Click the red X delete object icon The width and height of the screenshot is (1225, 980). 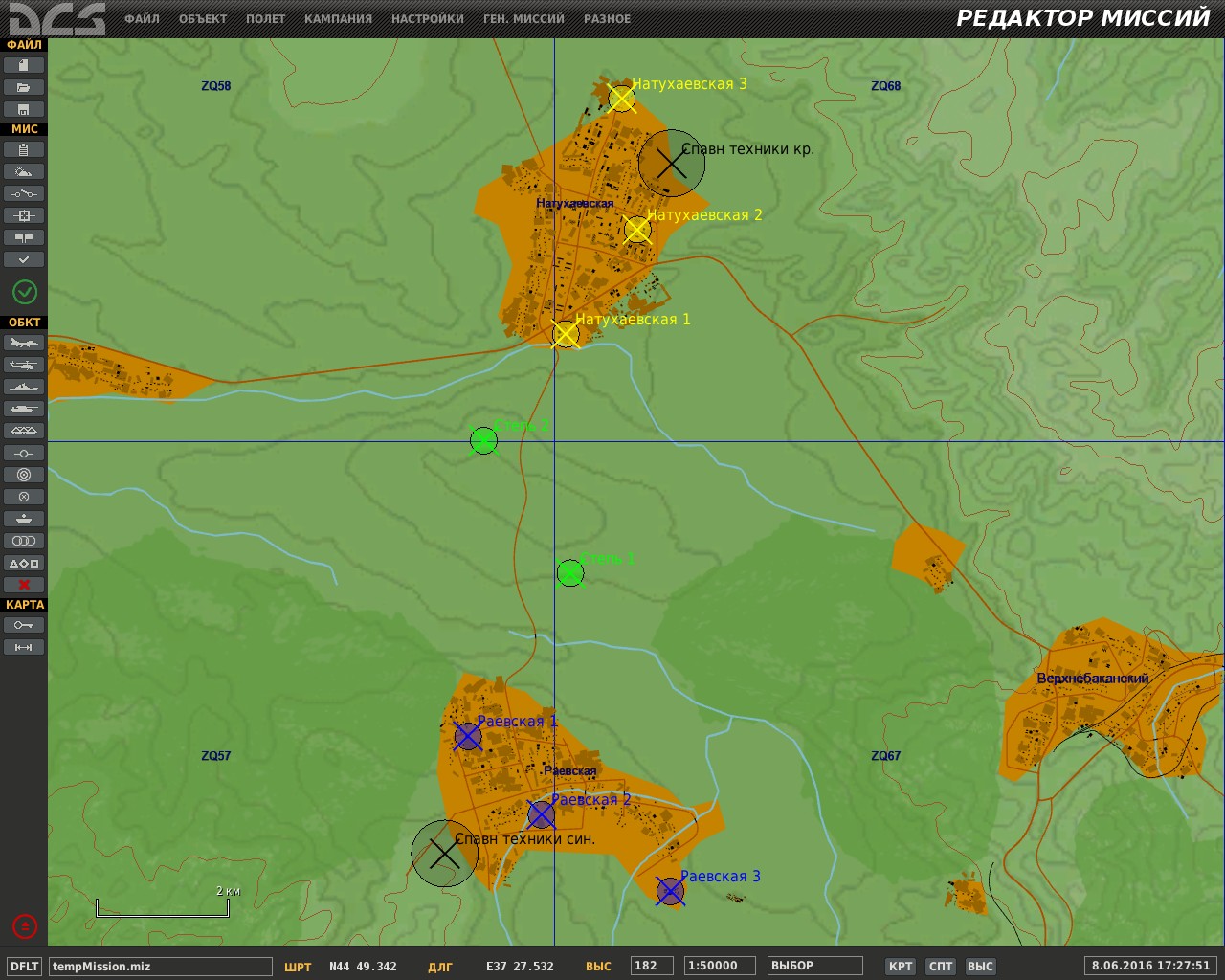(x=24, y=585)
